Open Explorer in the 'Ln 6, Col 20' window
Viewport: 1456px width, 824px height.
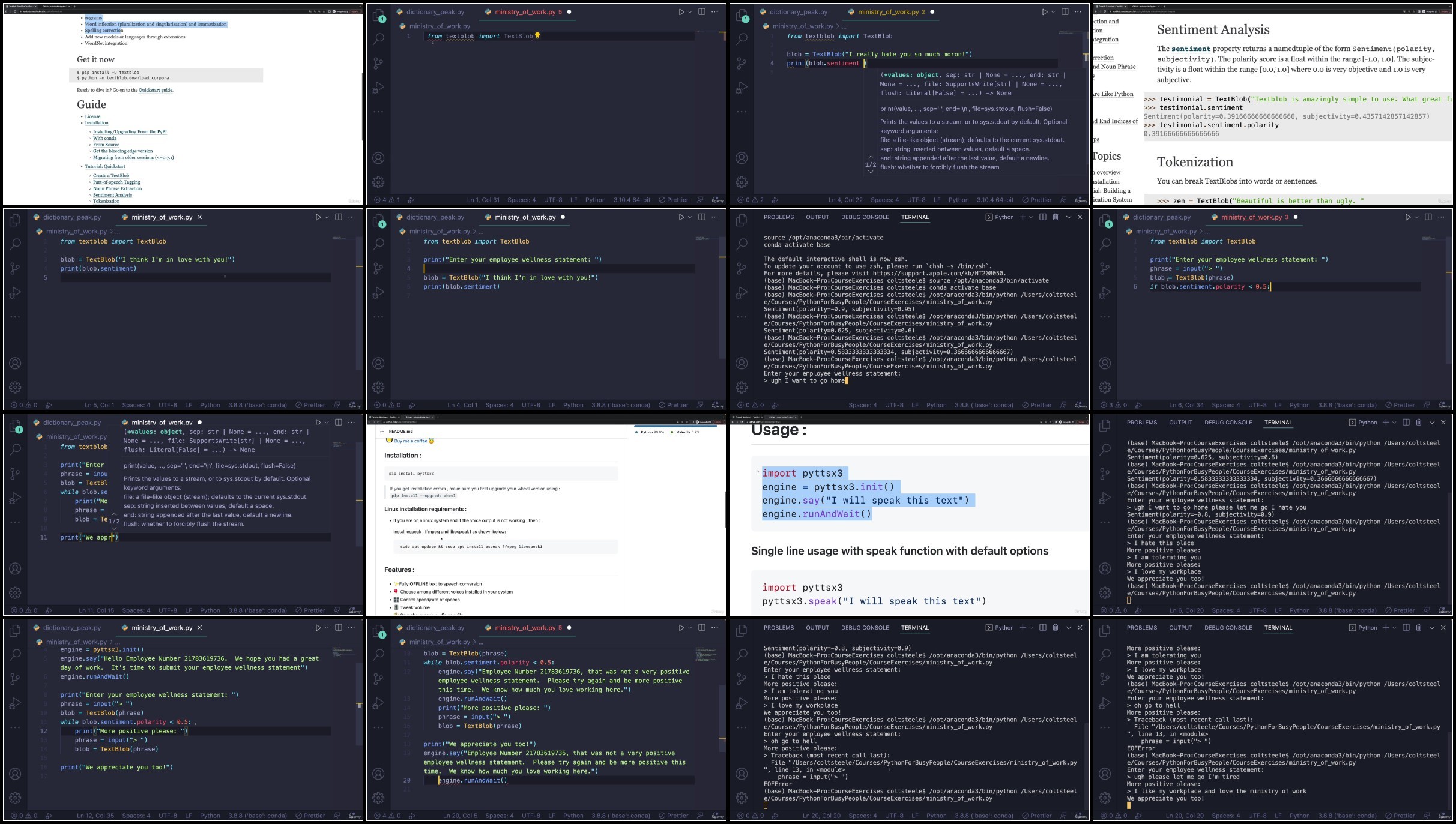click(1105, 426)
